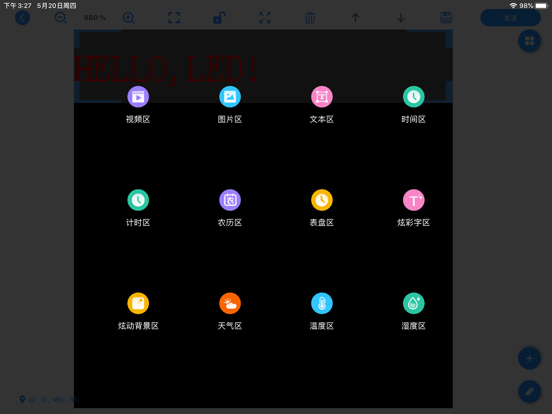Click the pencil edit button
This screenshot has height=414, width=552.
[x=529, y=391]
